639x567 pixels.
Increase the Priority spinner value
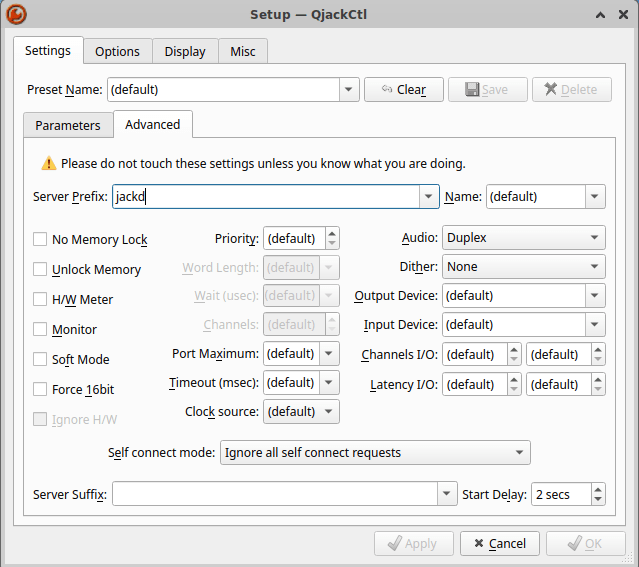332,233
